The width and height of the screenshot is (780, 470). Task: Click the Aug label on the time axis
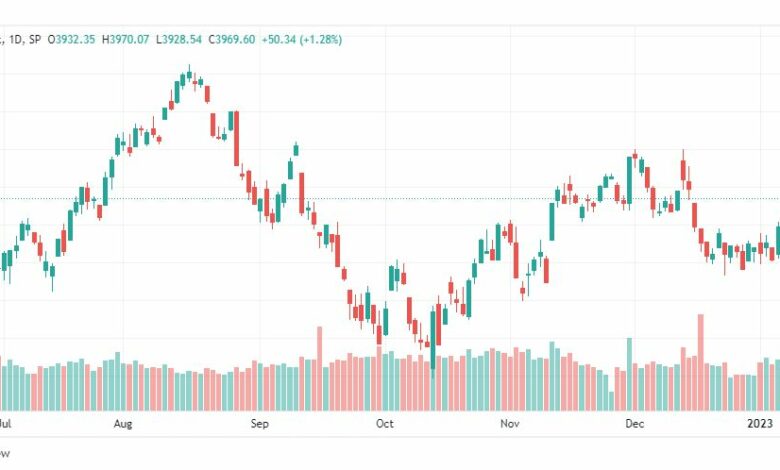[123, 424]
